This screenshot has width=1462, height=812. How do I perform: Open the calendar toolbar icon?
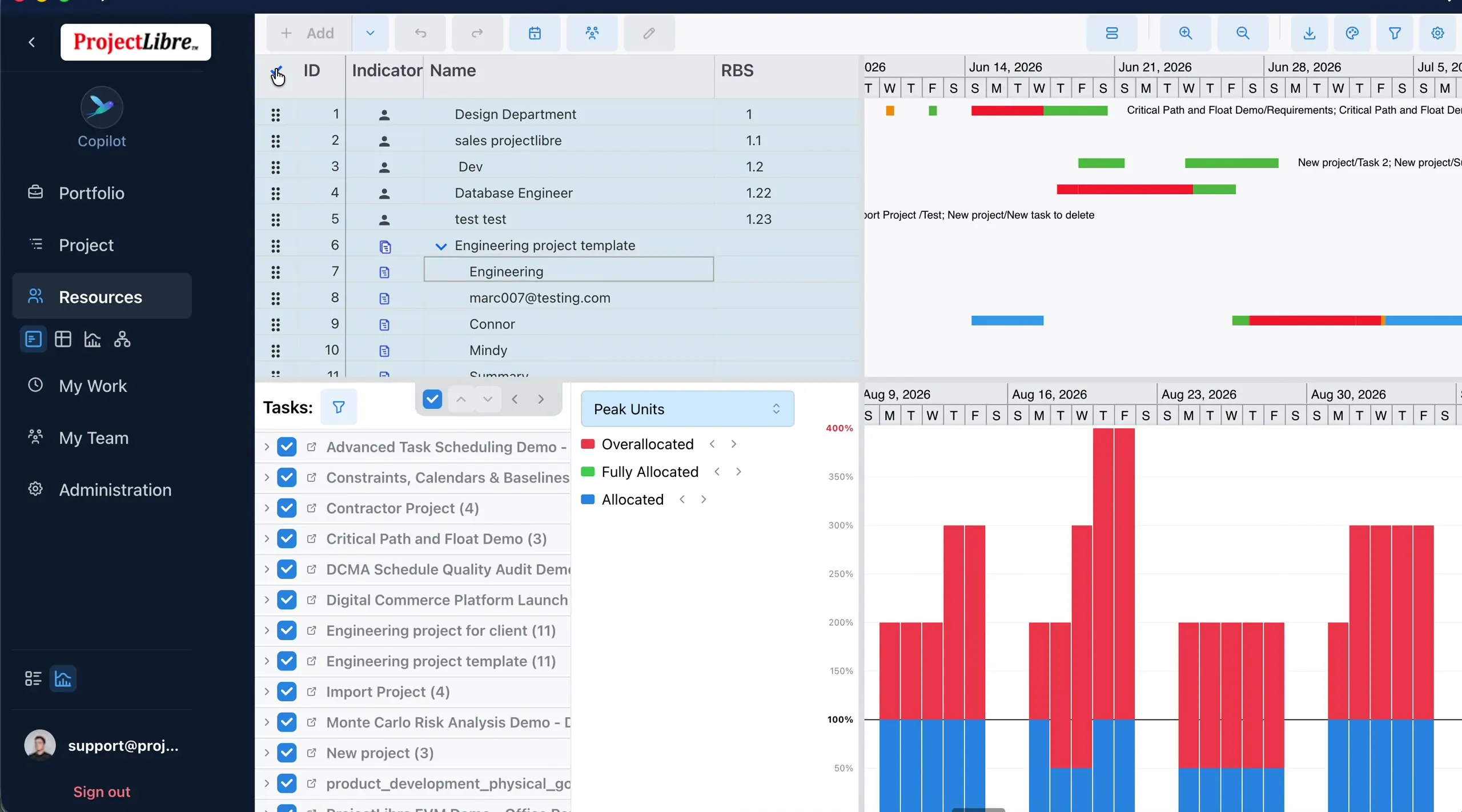coord(535,33)
